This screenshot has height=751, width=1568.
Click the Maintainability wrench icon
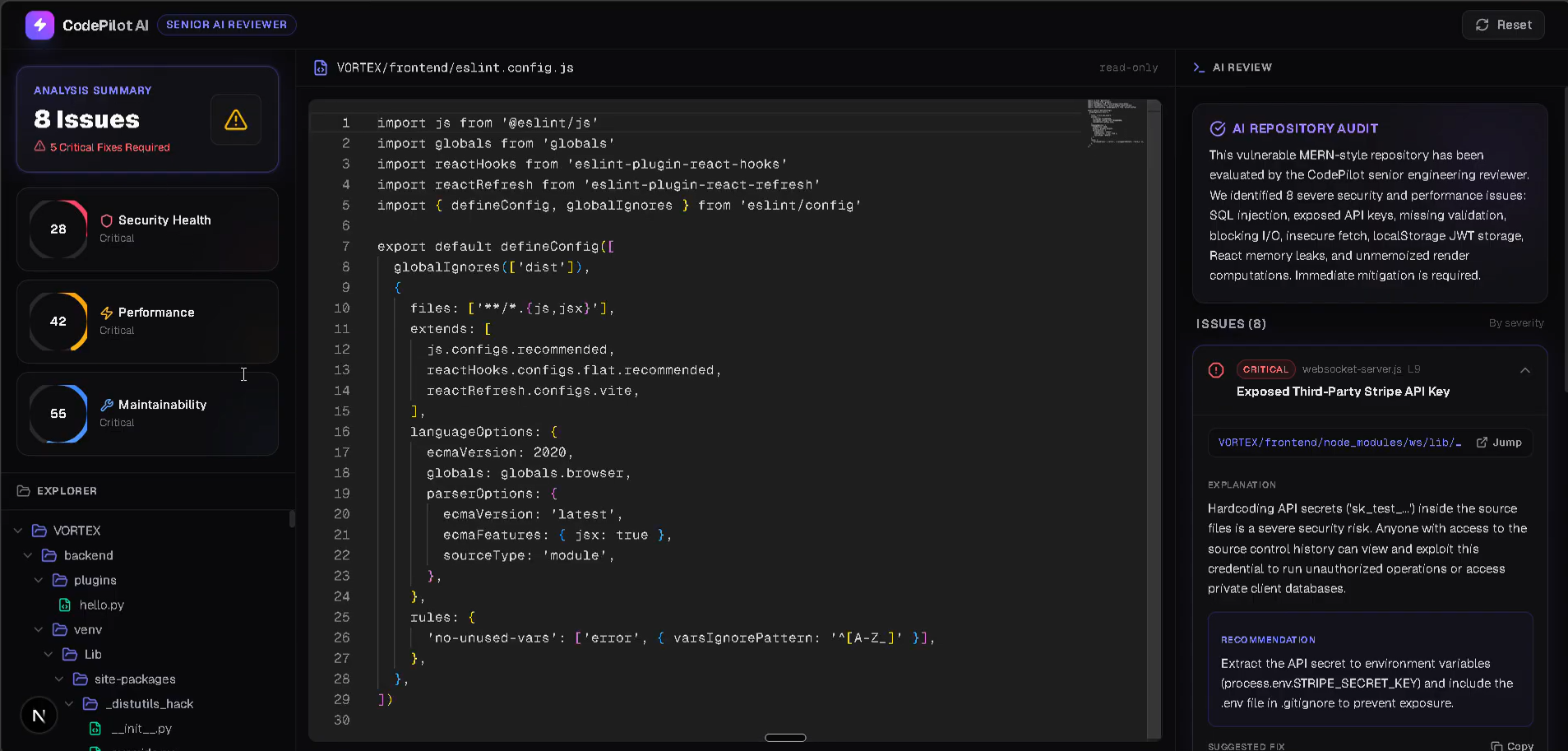pyautogui.click(x=107, y=405)
